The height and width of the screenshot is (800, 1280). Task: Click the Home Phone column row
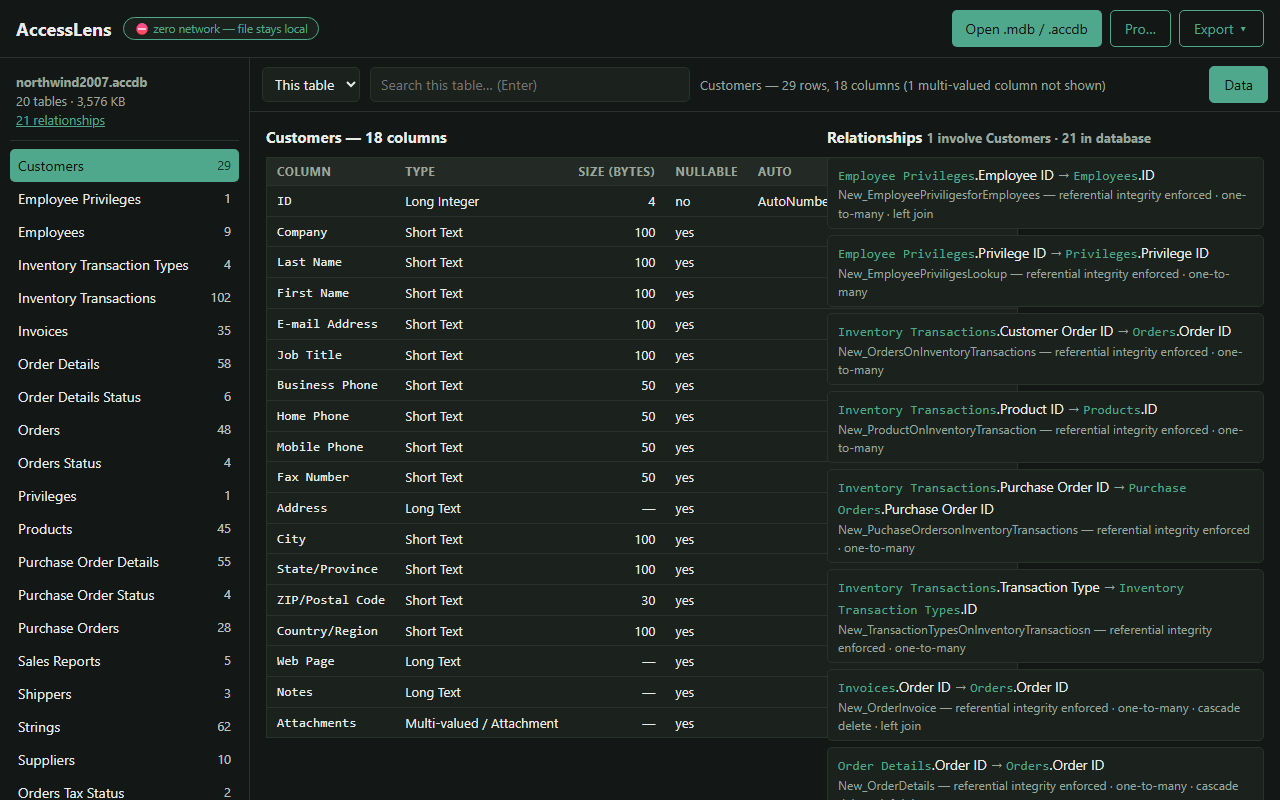(547, 417)
